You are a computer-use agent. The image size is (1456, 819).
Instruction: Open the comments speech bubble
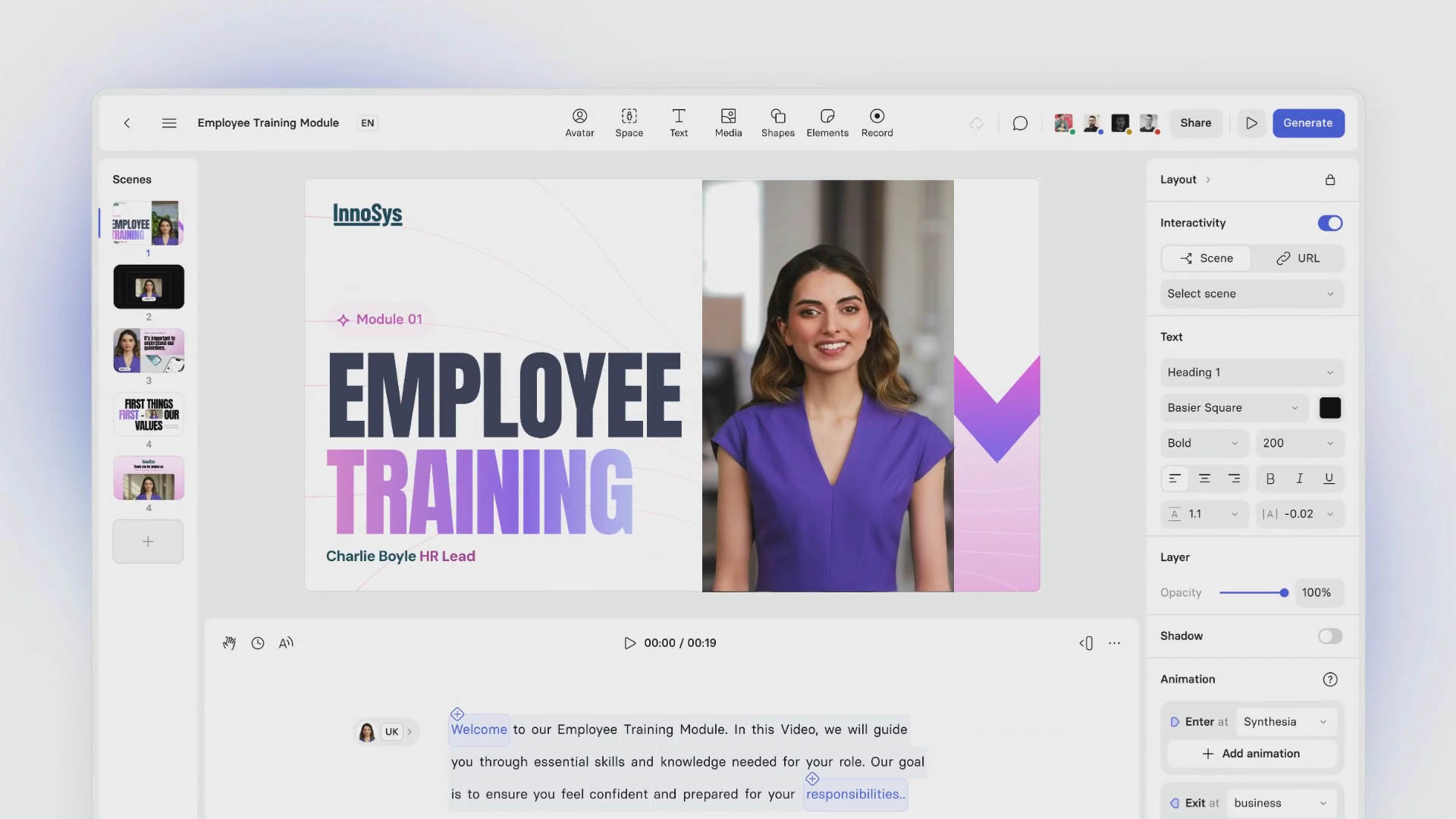(x=1020, y=123)
